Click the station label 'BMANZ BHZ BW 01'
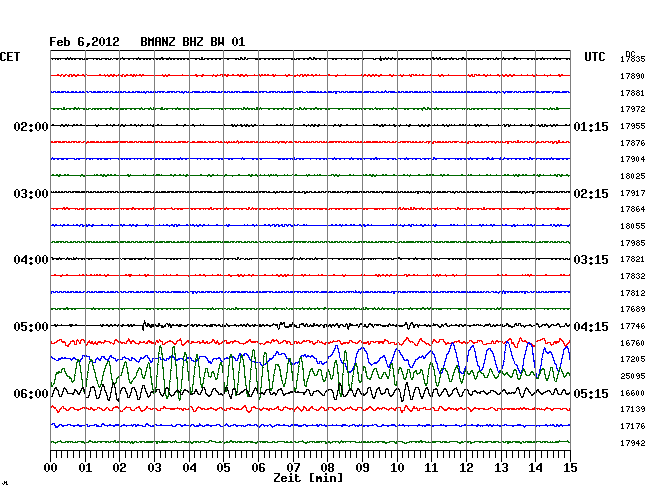The image size is (650, 494). point(193,42)
